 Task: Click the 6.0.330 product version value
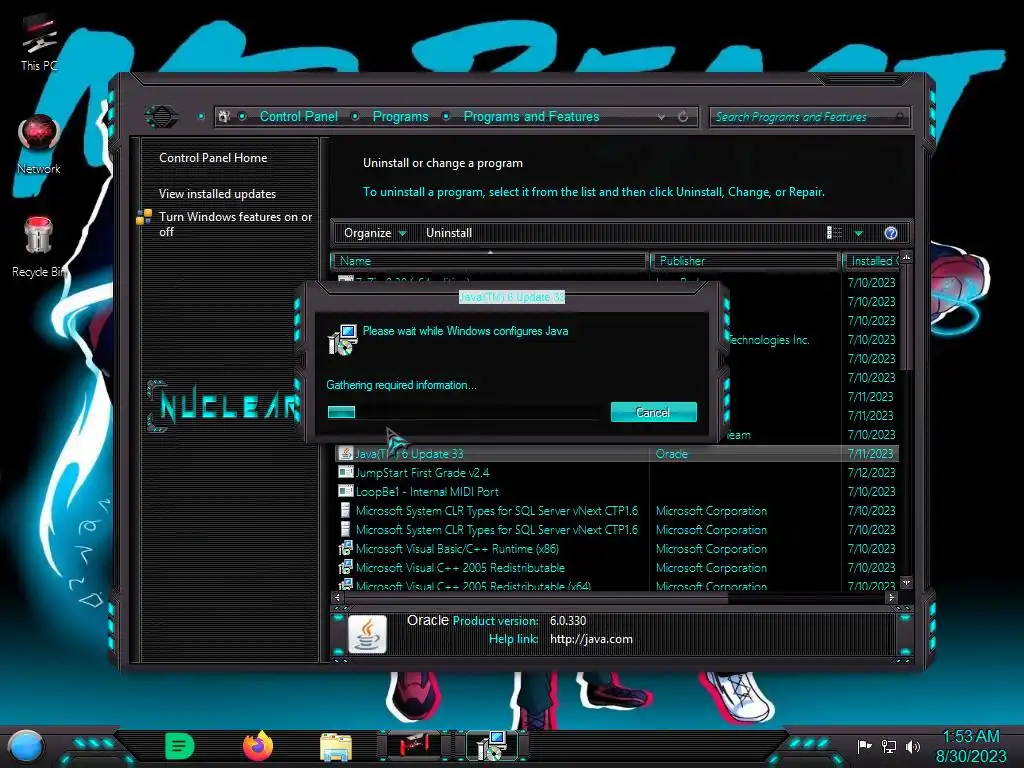point(568,620)
